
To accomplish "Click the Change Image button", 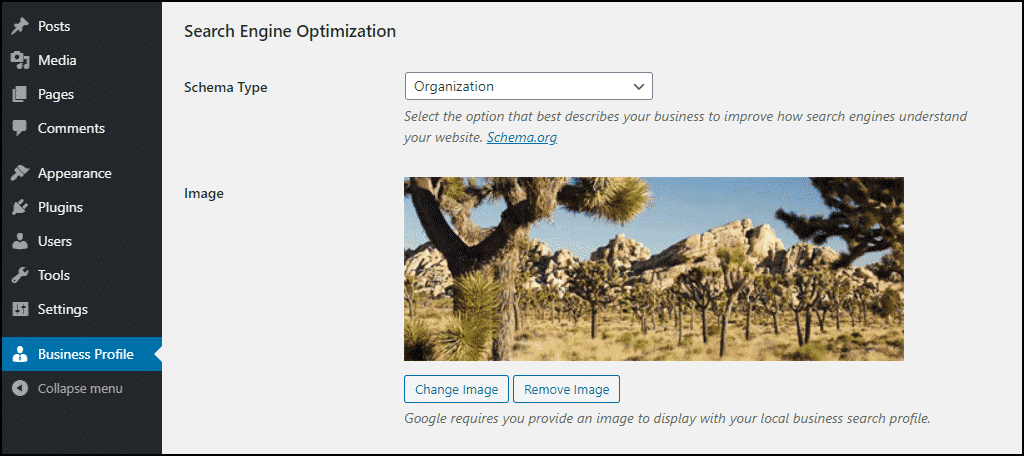I will 456,389.
